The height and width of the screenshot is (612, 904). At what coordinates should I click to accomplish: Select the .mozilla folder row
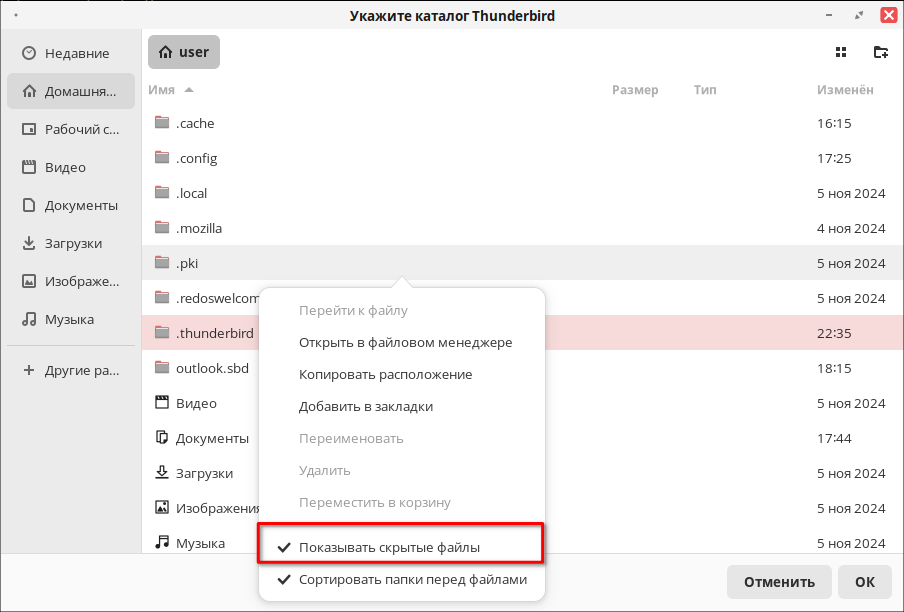pos(522,228)
